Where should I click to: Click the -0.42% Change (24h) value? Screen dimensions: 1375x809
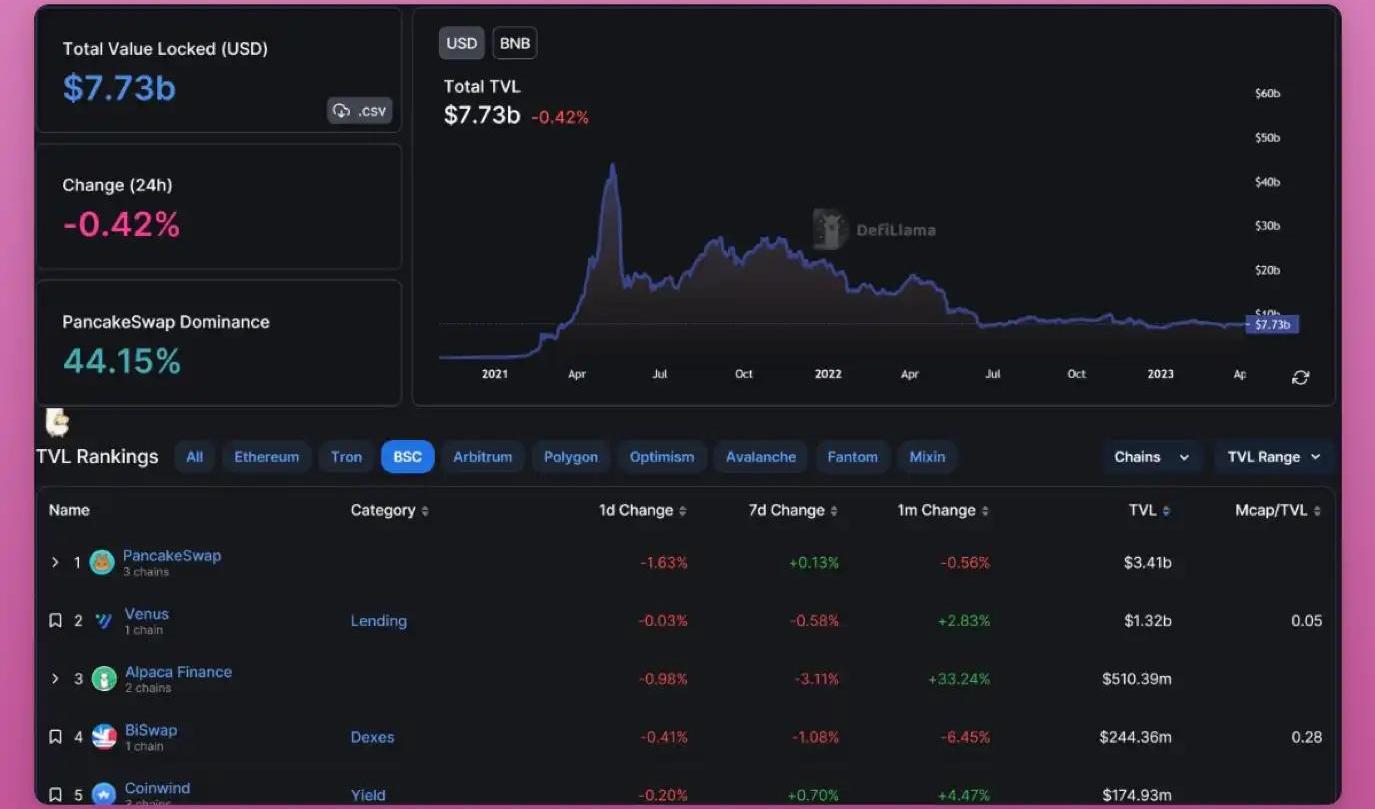pyautogui.click(x=121, y=224)
